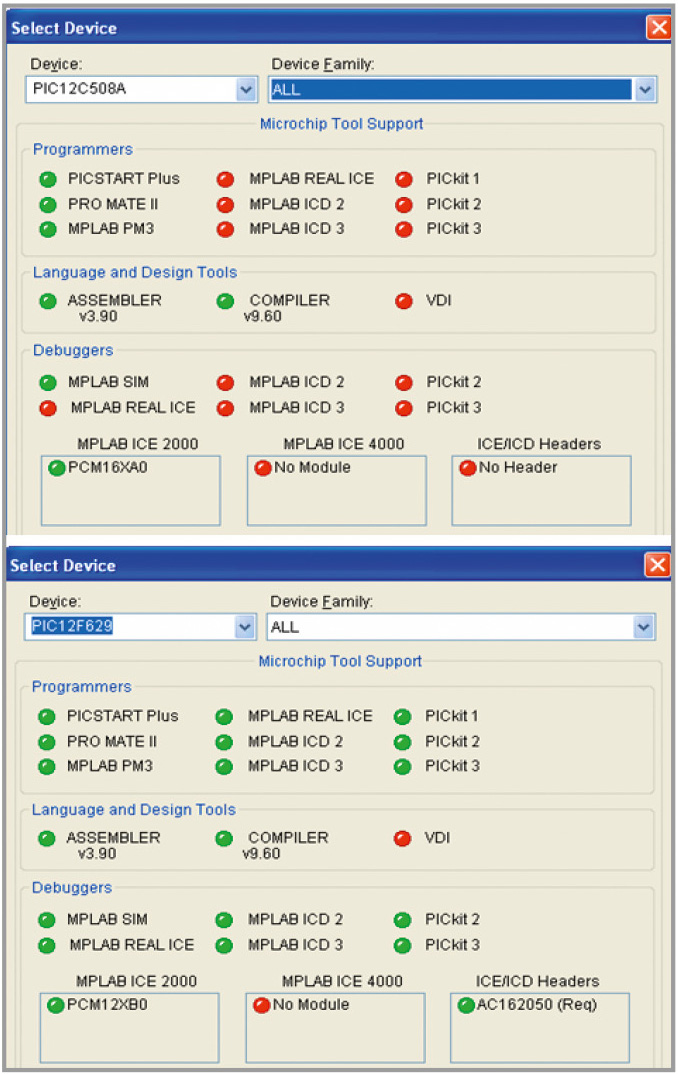The width and height of the screenshot is (678, 1074).
Task: Expand Device Family dropdown in bottom dialog
Action: point(645,627)
